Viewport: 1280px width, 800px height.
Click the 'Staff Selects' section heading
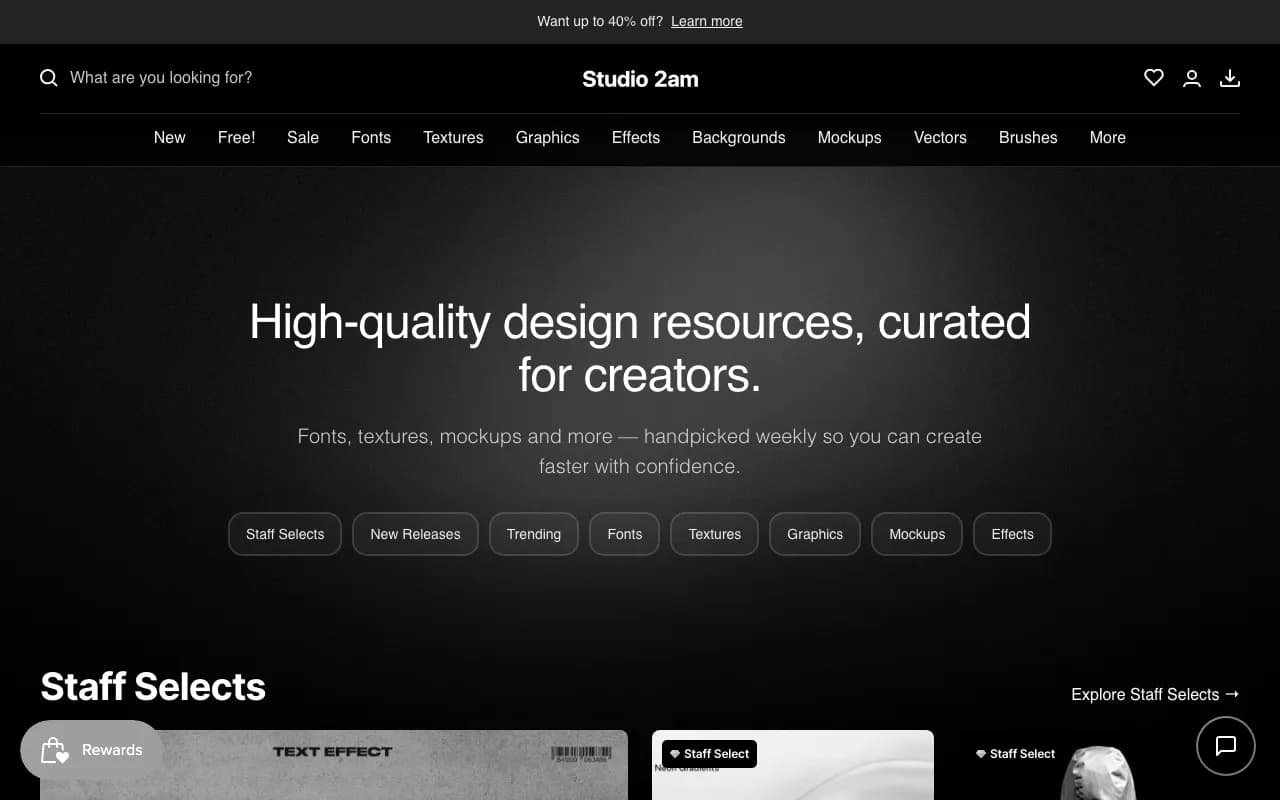click(x=153, y=687)
